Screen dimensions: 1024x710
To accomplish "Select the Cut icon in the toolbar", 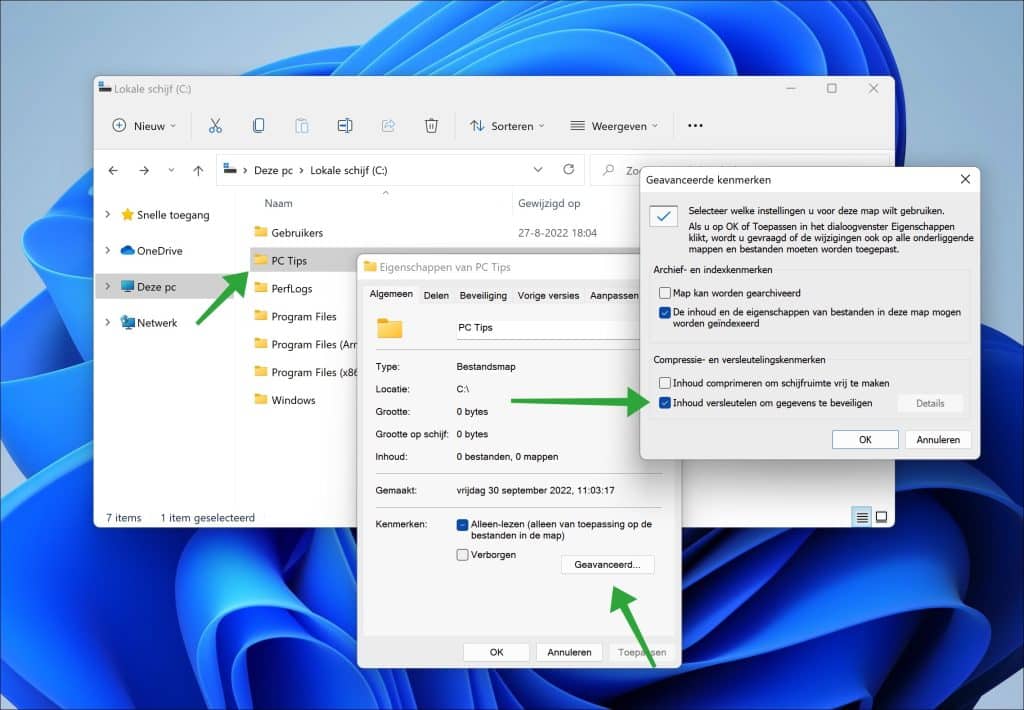I will tap(214, 125).
